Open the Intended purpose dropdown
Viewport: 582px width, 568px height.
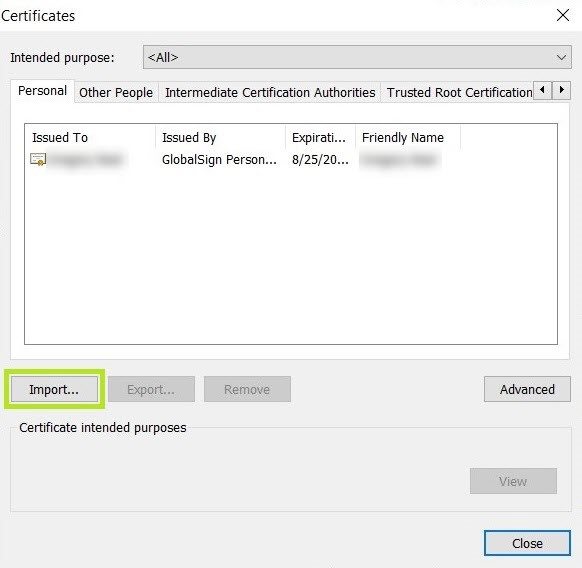click(357, 57)
